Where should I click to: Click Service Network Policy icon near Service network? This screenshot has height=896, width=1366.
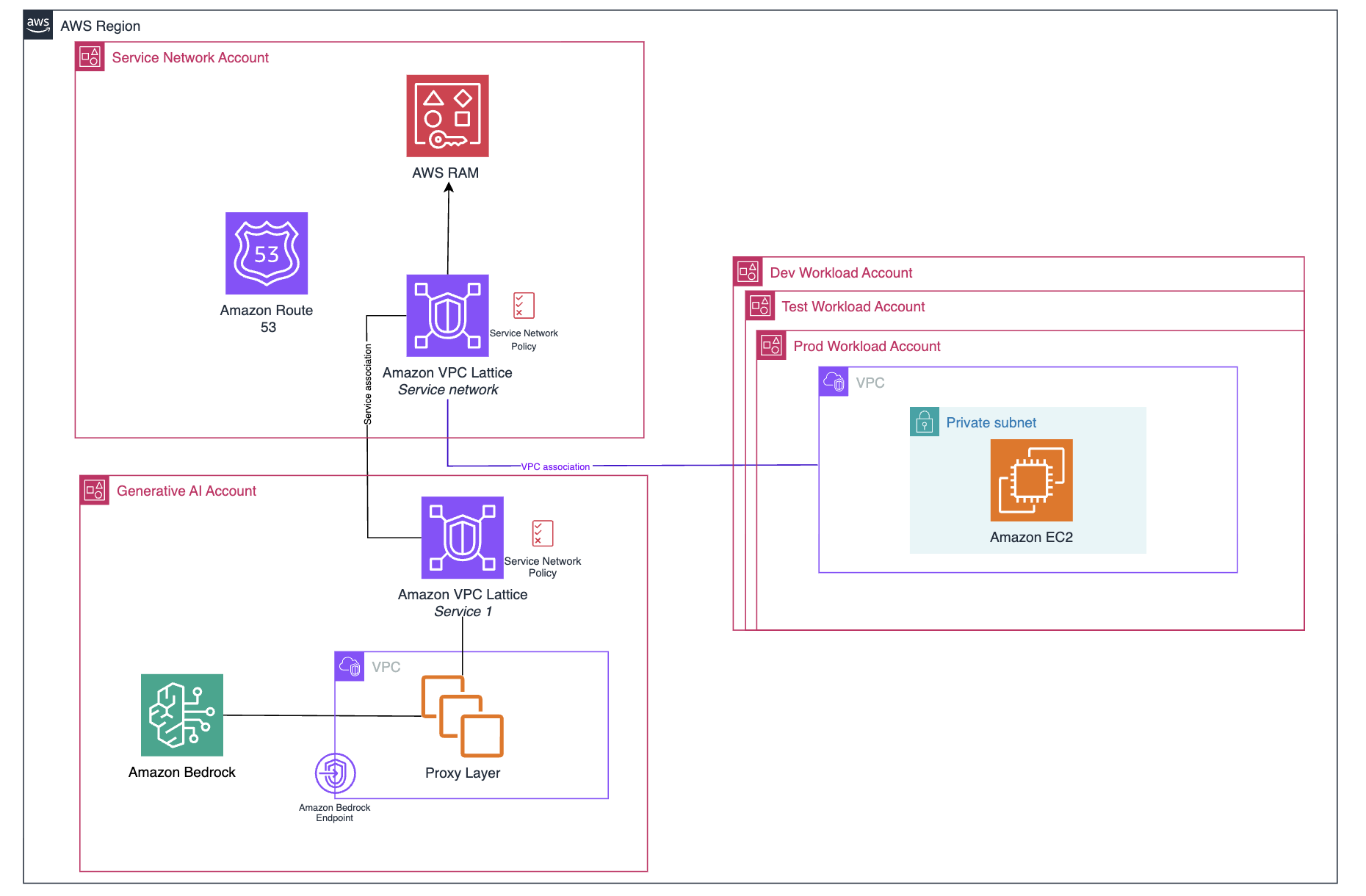[524, 305]
